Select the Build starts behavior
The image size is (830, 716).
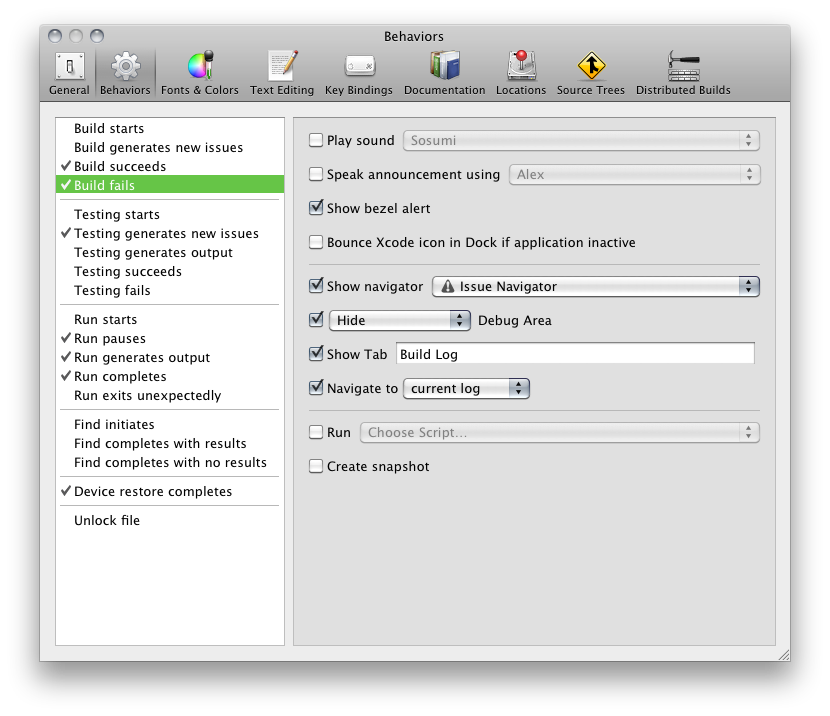pyautogui.click(x=170, y=129)
